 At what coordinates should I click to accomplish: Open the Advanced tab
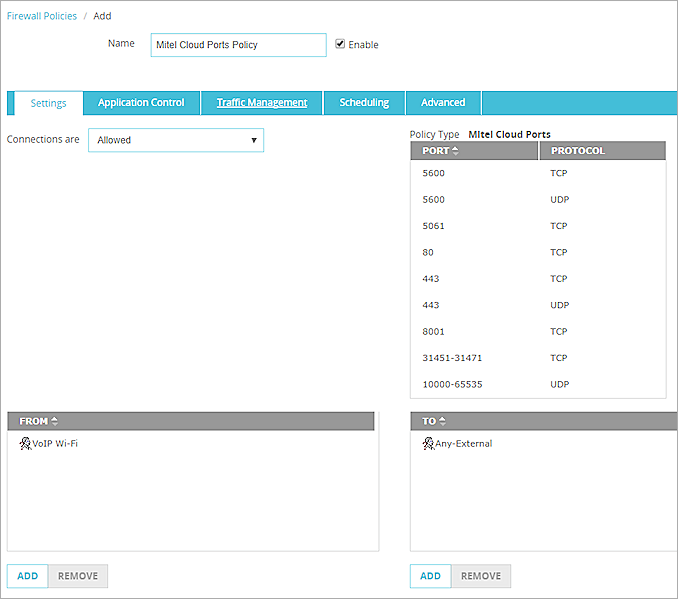coord(443,103)
